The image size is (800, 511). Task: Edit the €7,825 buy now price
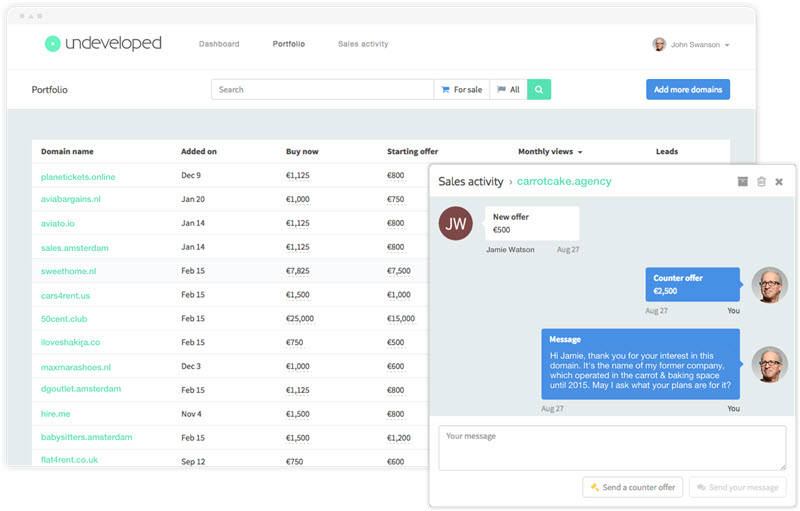[297, 271]
